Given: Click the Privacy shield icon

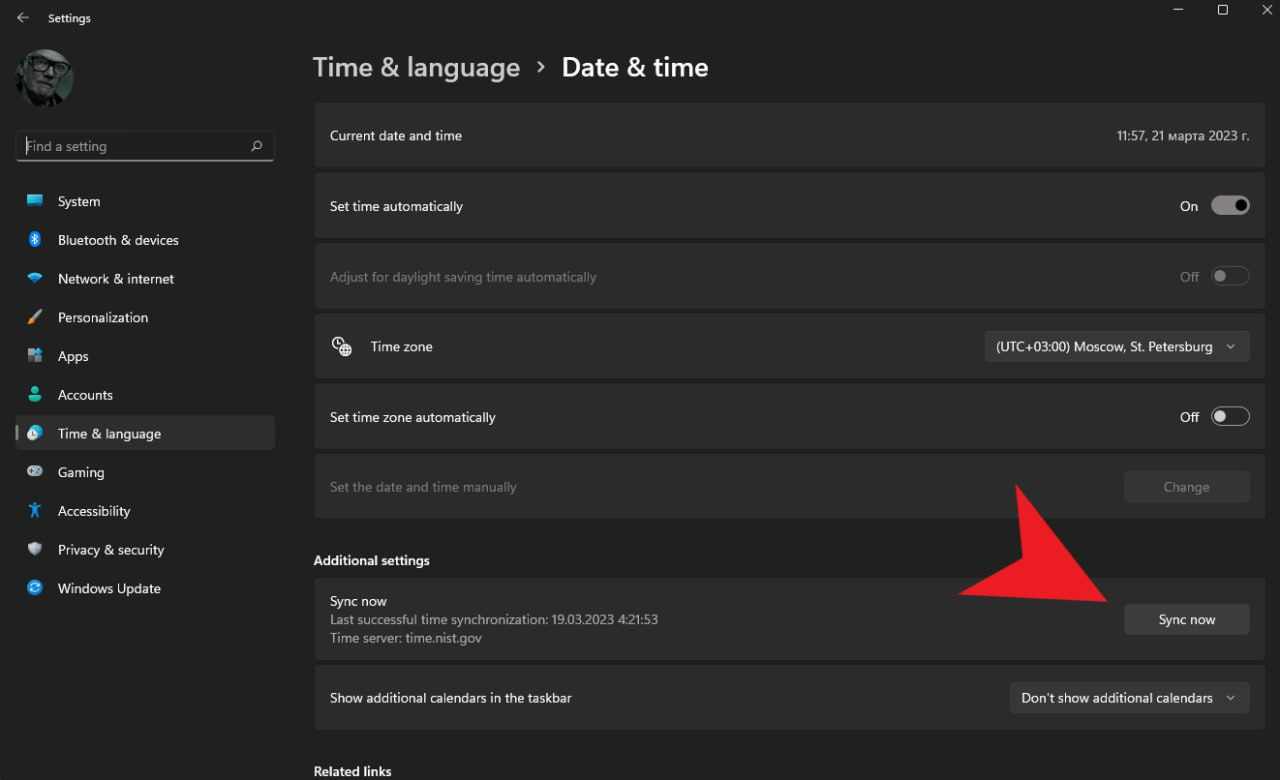Looking at the screenshot, I should 35,549.
